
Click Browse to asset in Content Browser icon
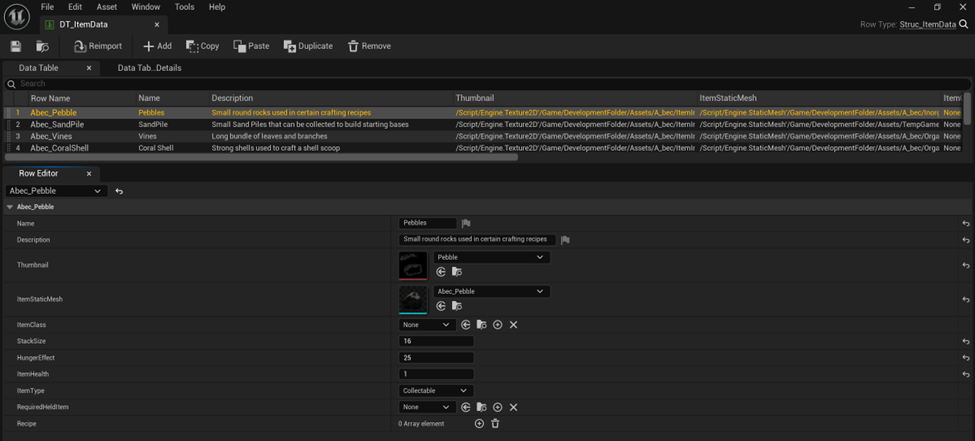42,46
